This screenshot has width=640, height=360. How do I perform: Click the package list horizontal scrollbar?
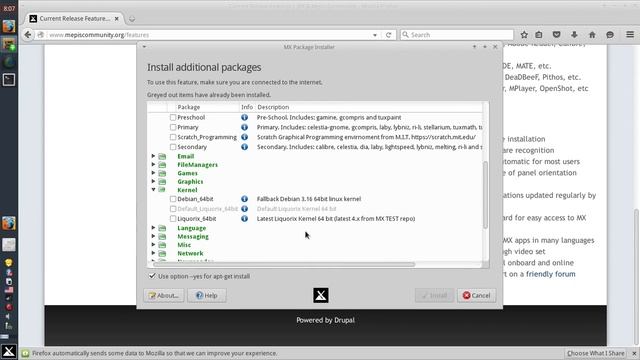coord(284,264)
